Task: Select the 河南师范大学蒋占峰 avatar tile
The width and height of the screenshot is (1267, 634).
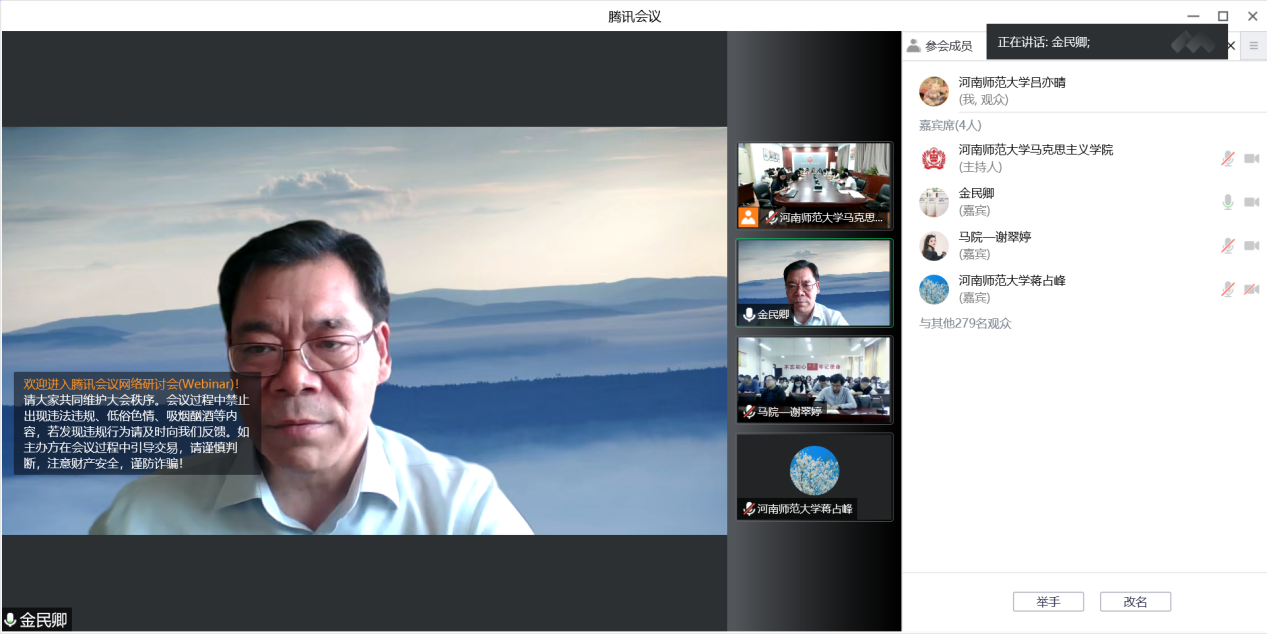Action: pyautogui.click(x=814, y=471)
